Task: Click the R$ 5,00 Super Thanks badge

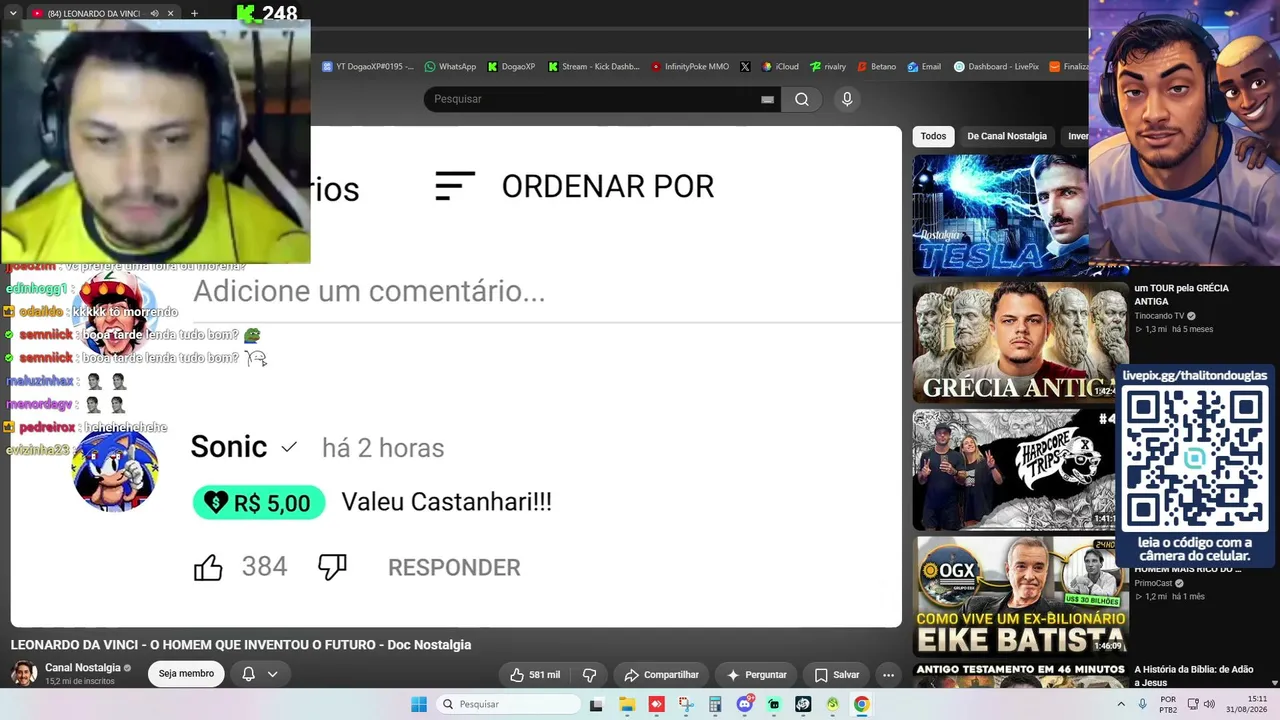Action: tap(259, 502)
